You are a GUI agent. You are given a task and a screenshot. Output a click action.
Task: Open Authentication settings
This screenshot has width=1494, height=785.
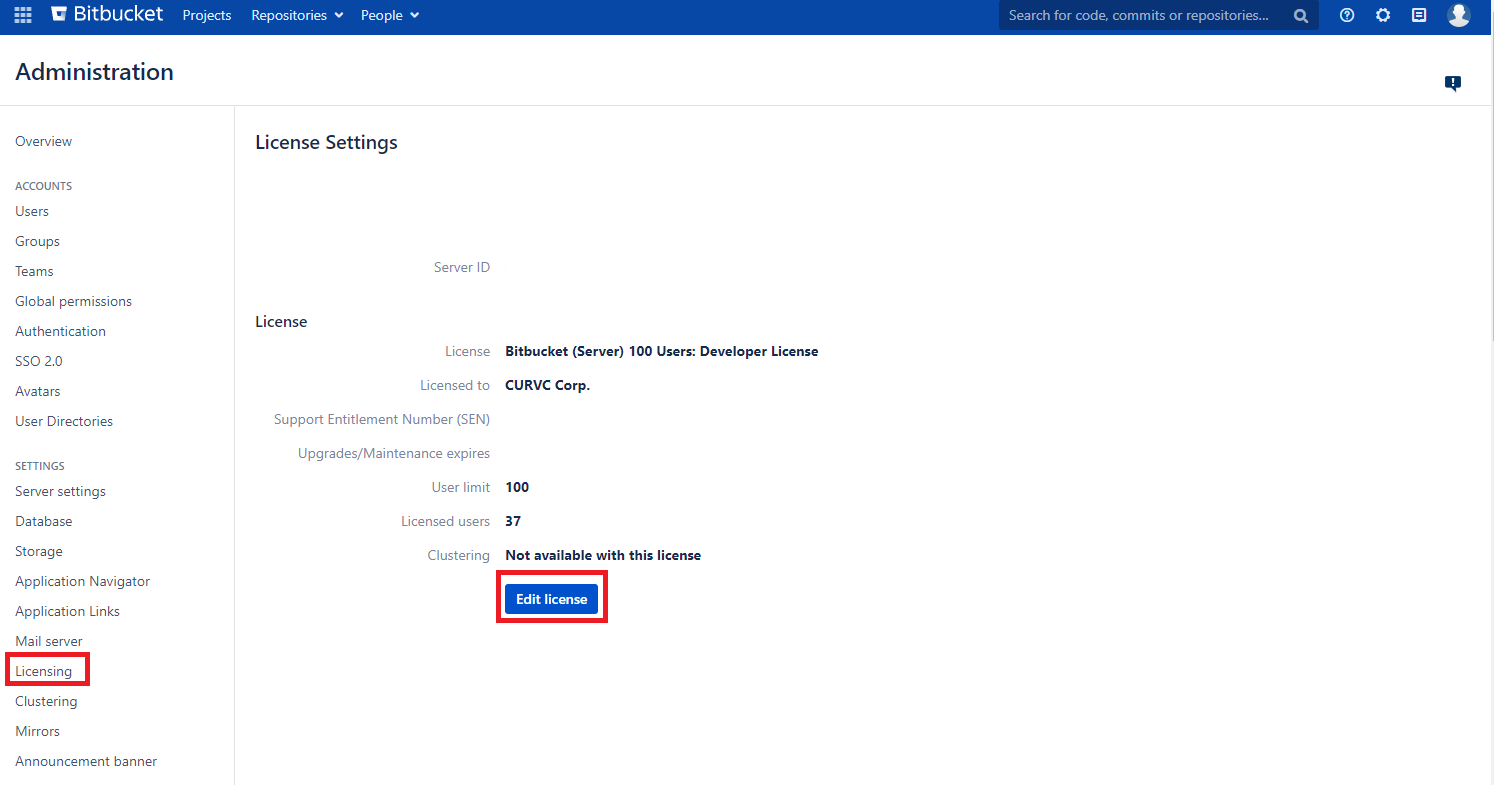pos(61,331)
